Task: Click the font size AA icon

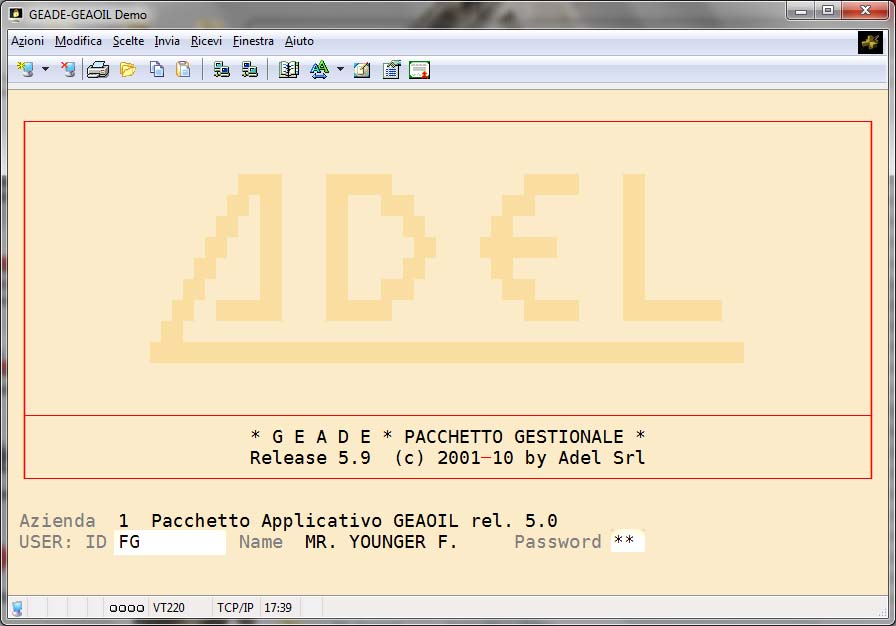Action: pyautogui.click(x=319, y=70)
